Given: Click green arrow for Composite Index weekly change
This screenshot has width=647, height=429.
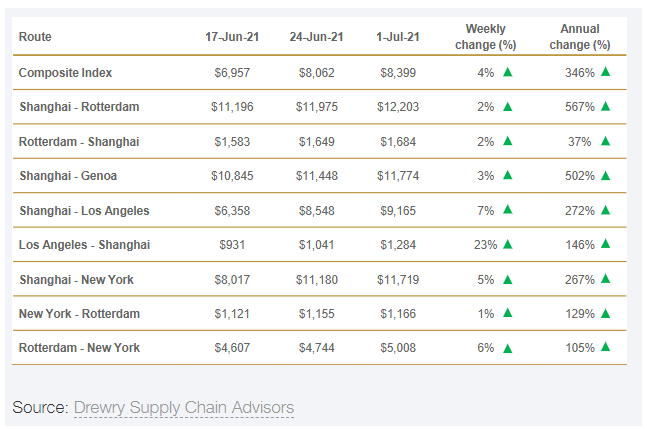Looking at the screenshot, I should click(x=508, y=72).
